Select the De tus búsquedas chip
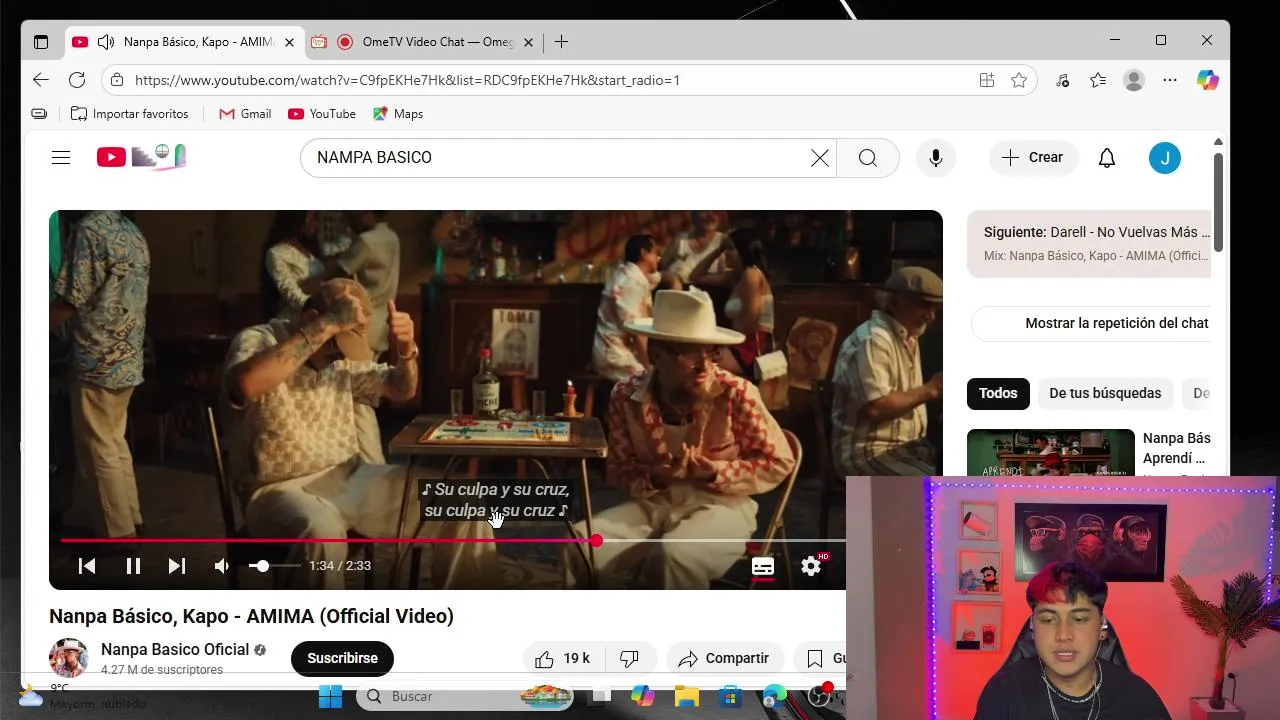This screenshot has width=1280, height=720. [1105, 393]
